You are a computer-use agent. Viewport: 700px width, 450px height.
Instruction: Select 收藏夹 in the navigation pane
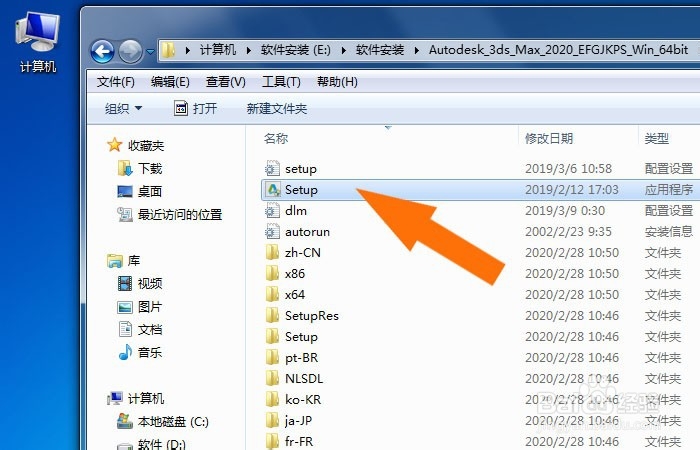tap(146, 146)
